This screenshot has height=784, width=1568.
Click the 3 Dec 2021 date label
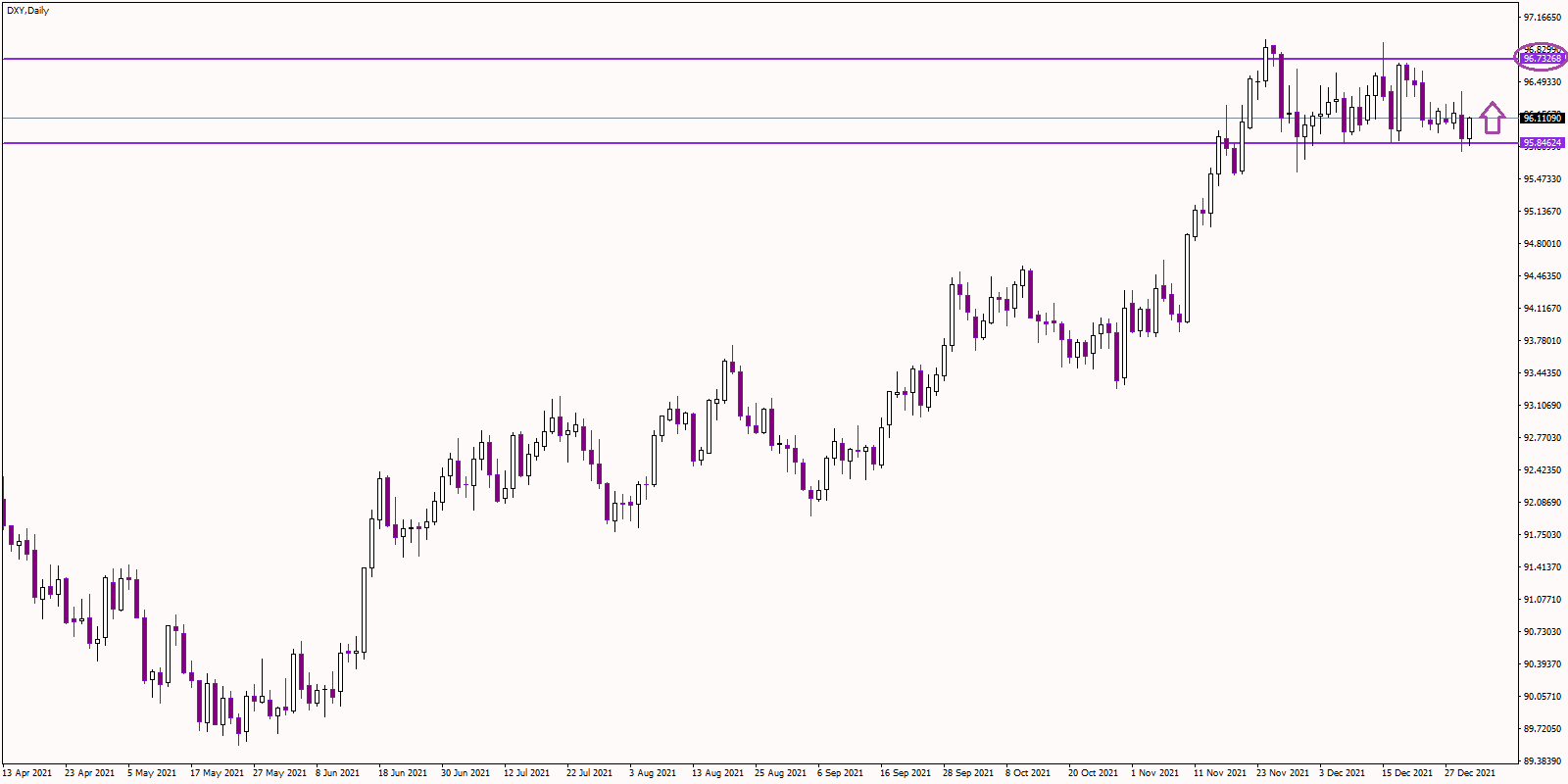click(x=1343, y=773)
